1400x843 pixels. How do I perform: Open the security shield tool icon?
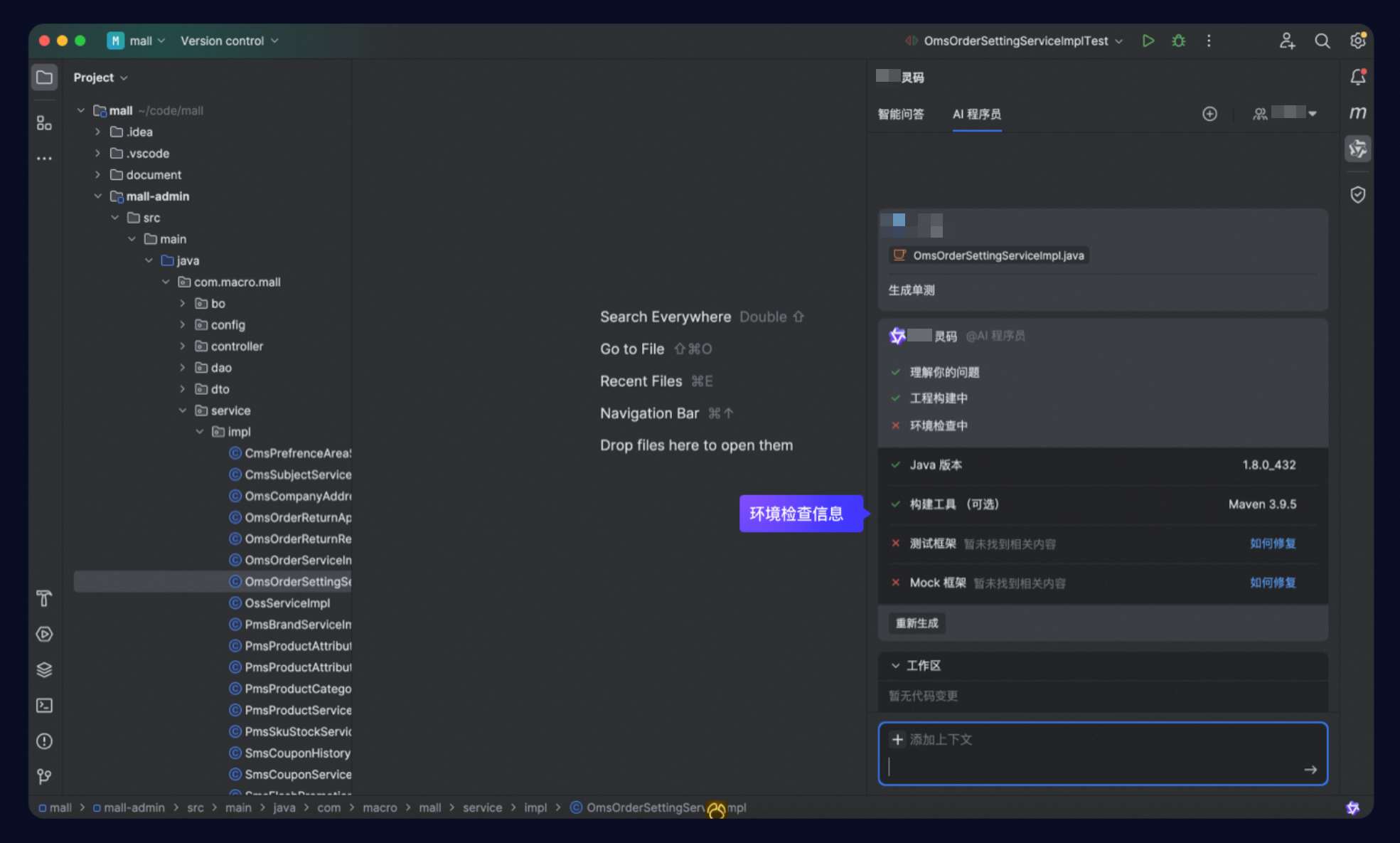click(1357, 194)
